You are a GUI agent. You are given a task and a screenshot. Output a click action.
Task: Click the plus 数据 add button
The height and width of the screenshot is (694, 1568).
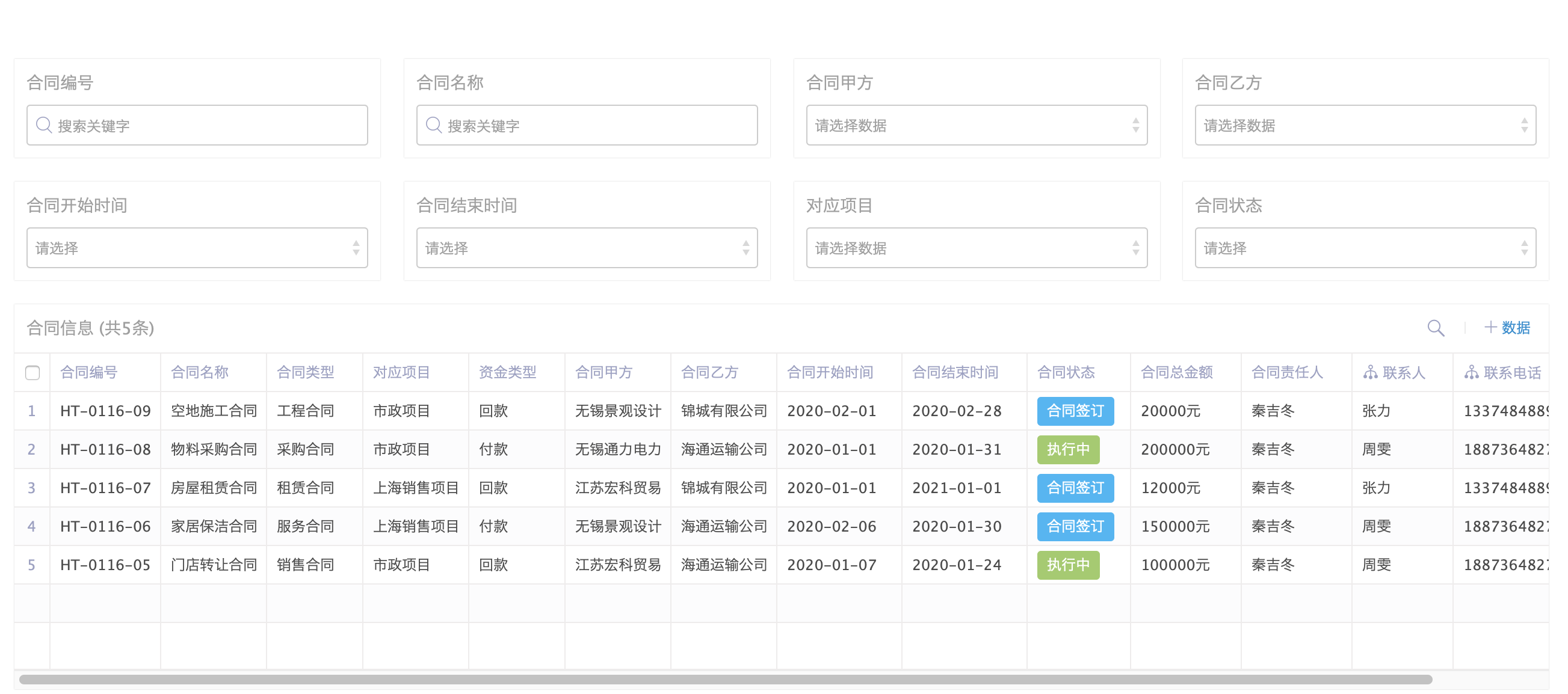point(1507,328)
